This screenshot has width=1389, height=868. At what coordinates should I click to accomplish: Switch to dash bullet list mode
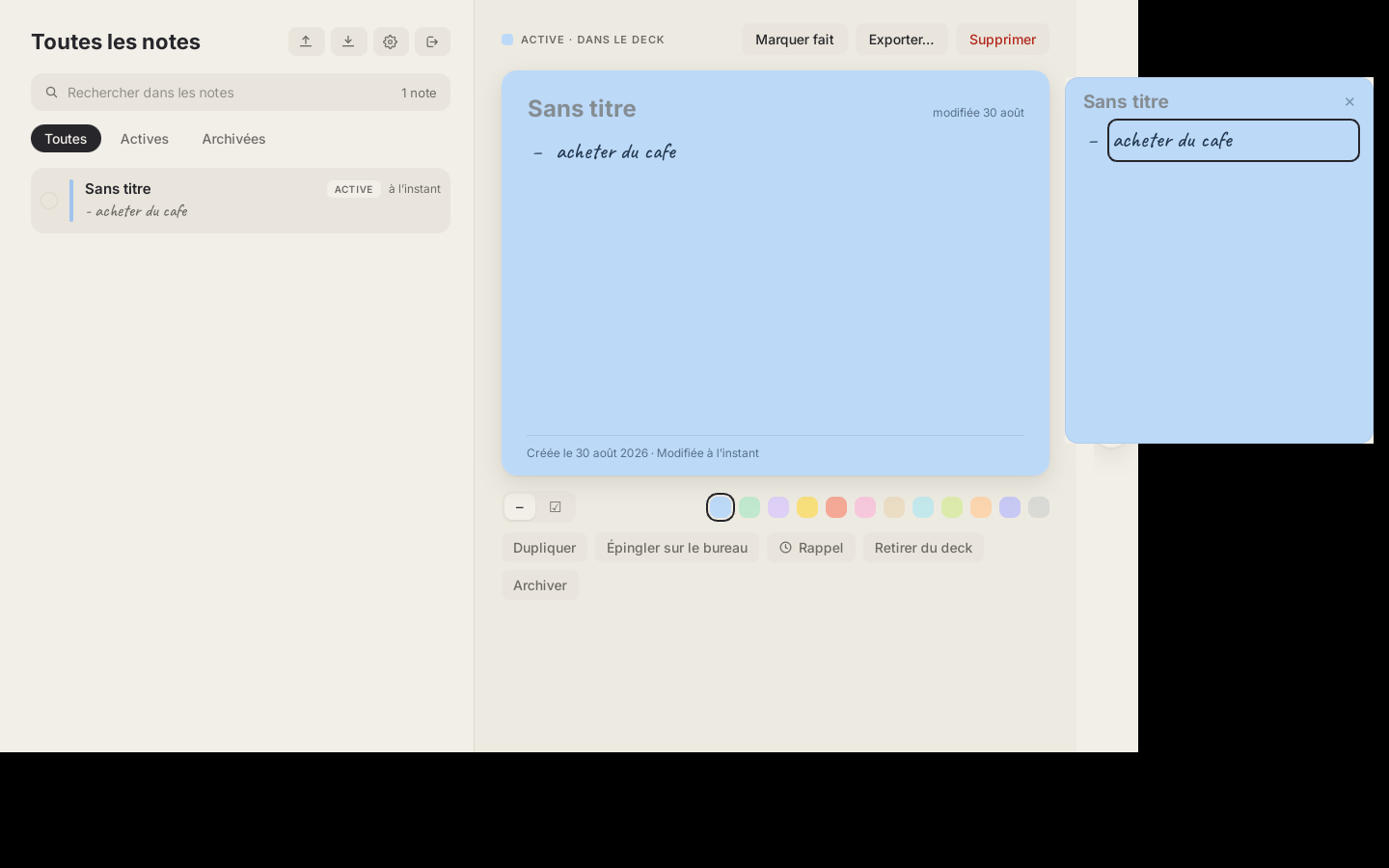(520, 507)
